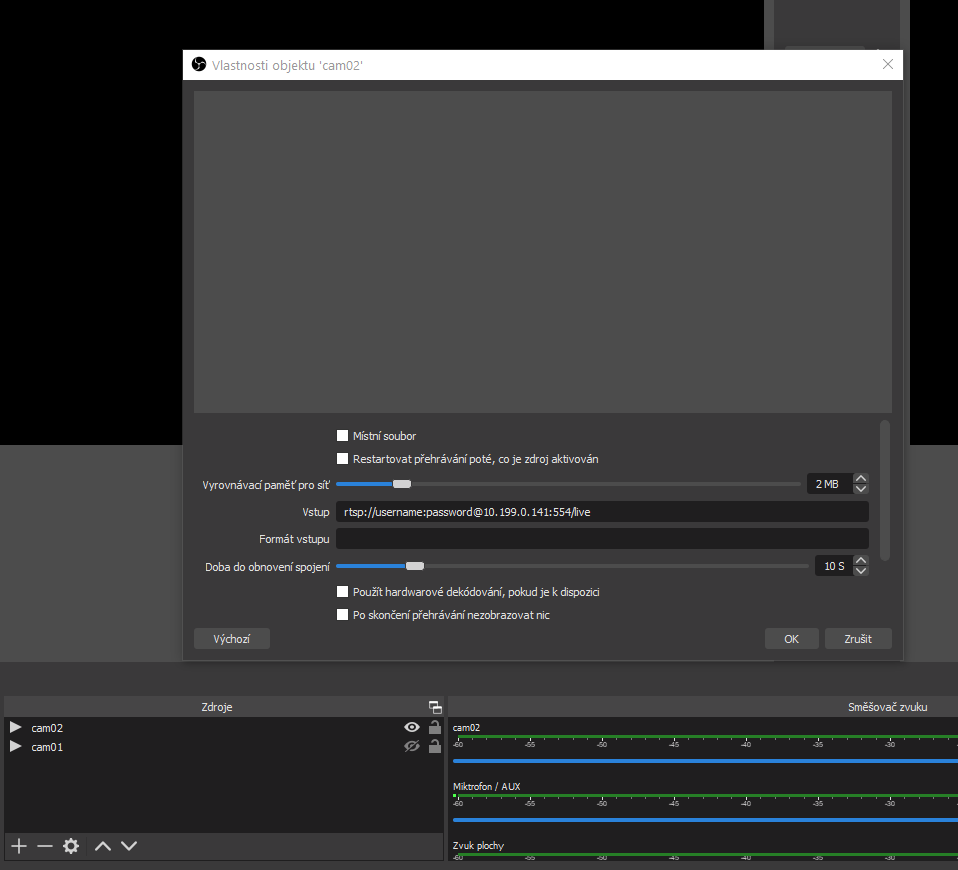Click the add source plus icon
958x870 pixels.
point(18,846)
